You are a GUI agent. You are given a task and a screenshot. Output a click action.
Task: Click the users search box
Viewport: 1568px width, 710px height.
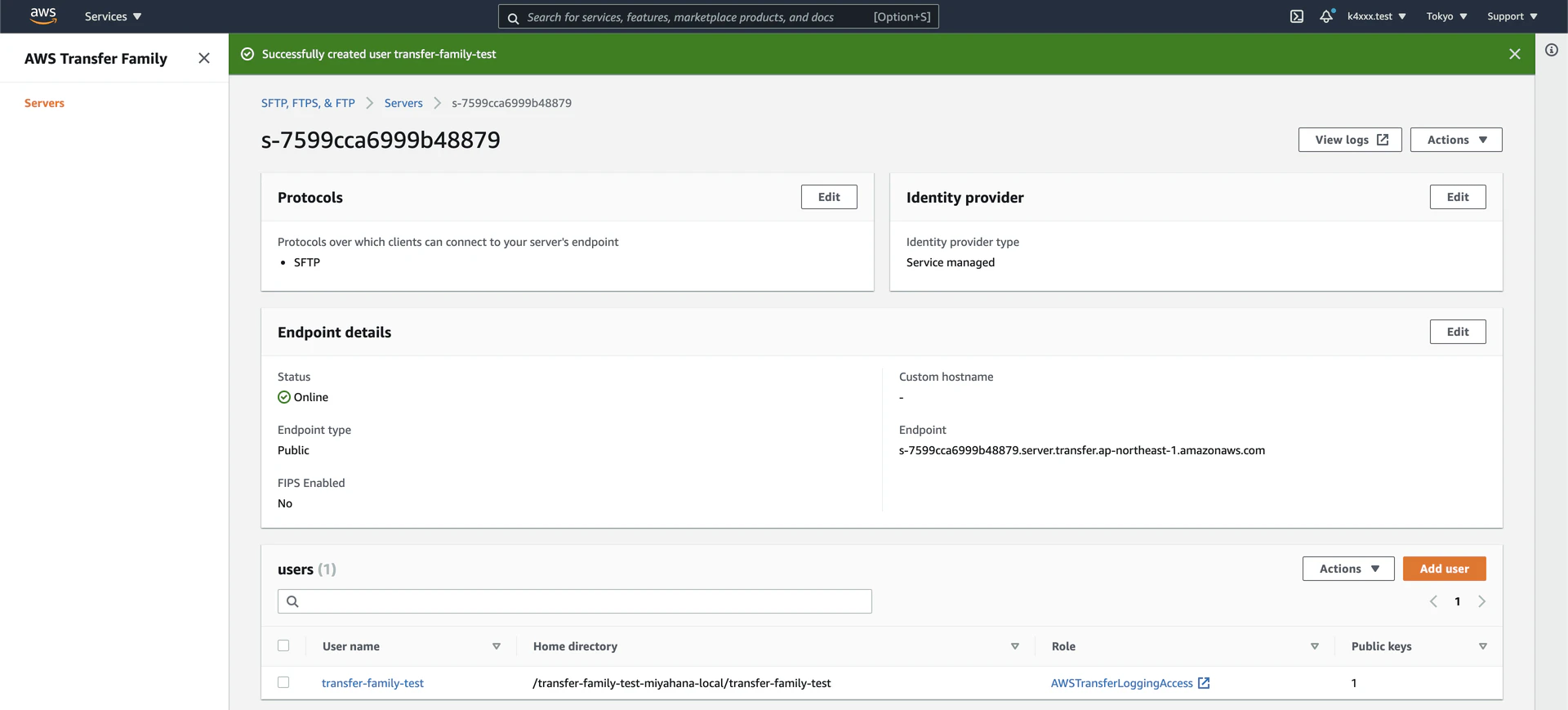575,601
